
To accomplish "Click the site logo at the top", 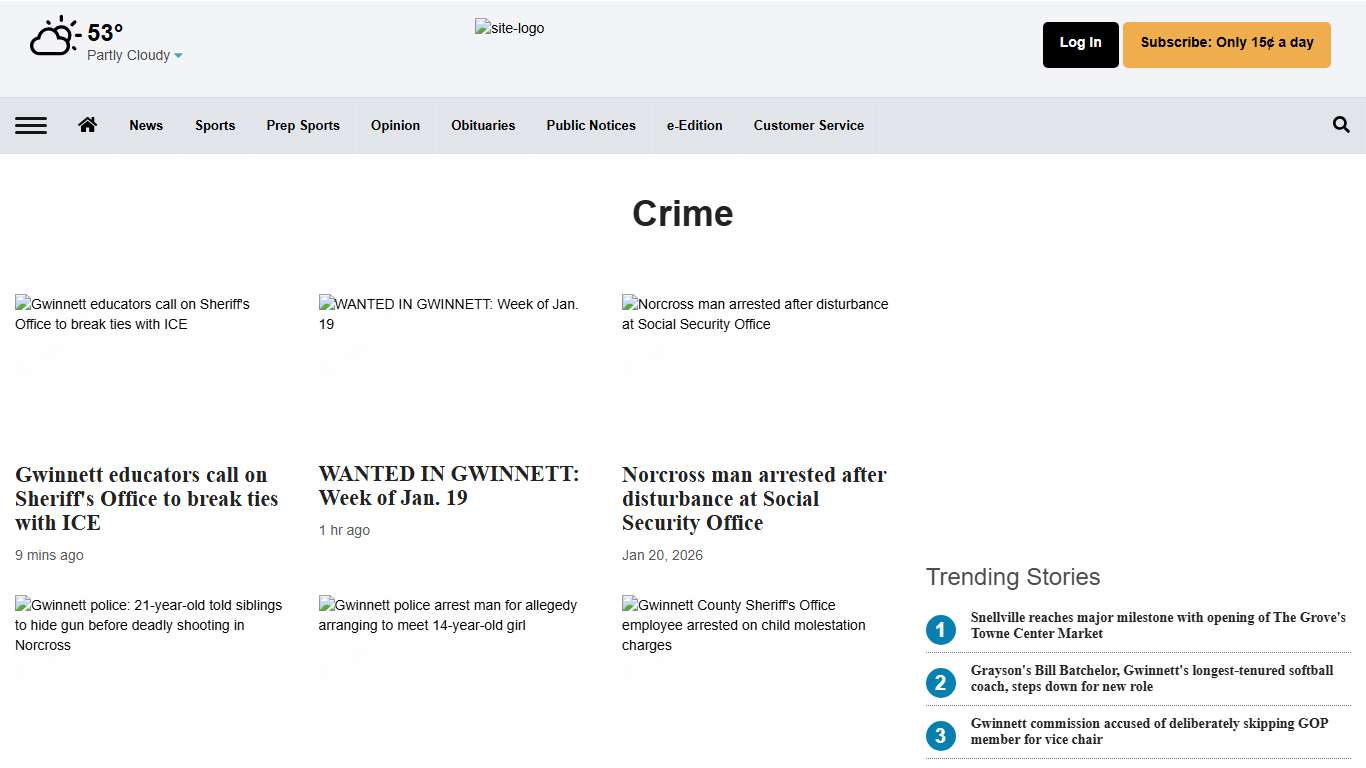I will coord(510,28).
